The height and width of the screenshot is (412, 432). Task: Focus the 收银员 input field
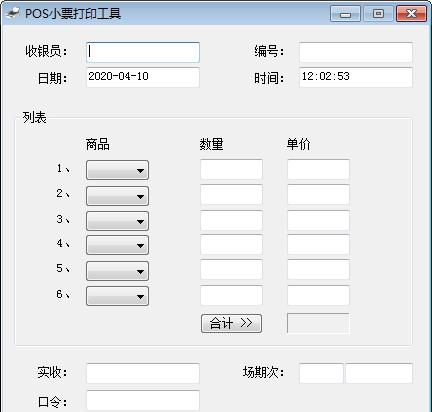[143, 52]
